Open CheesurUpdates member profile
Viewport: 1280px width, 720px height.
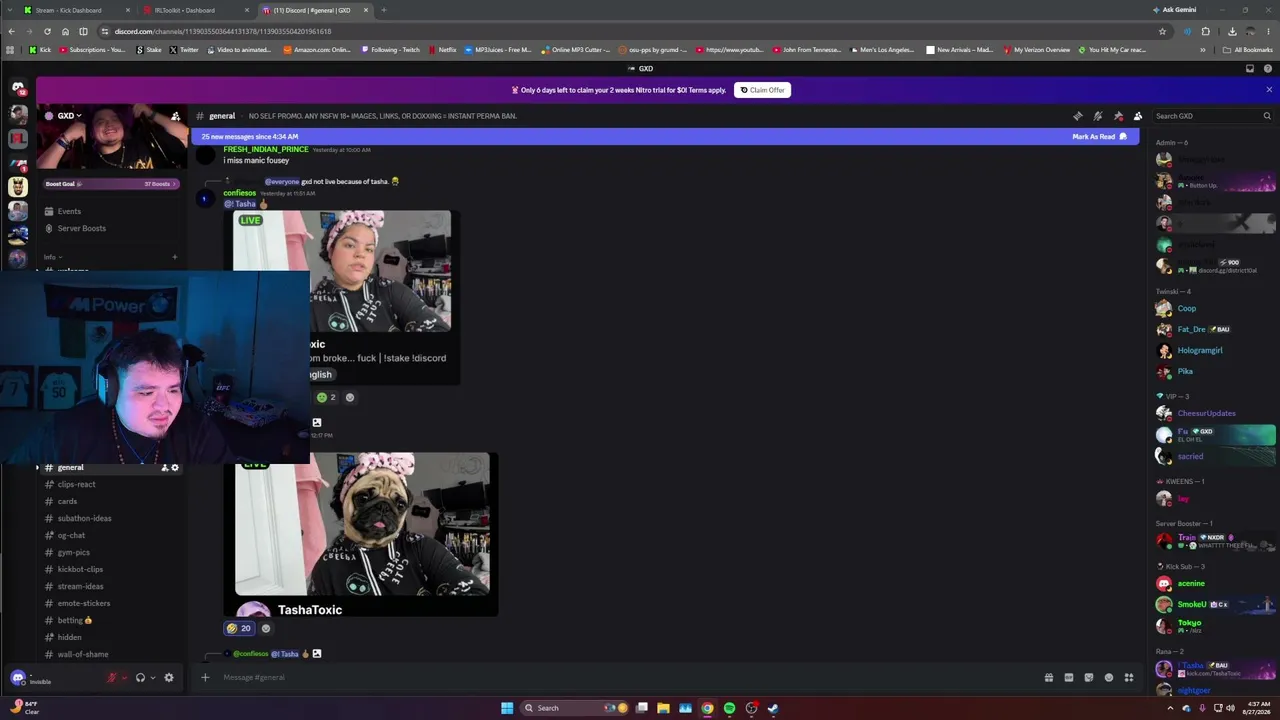click(x=1206, y=413)
